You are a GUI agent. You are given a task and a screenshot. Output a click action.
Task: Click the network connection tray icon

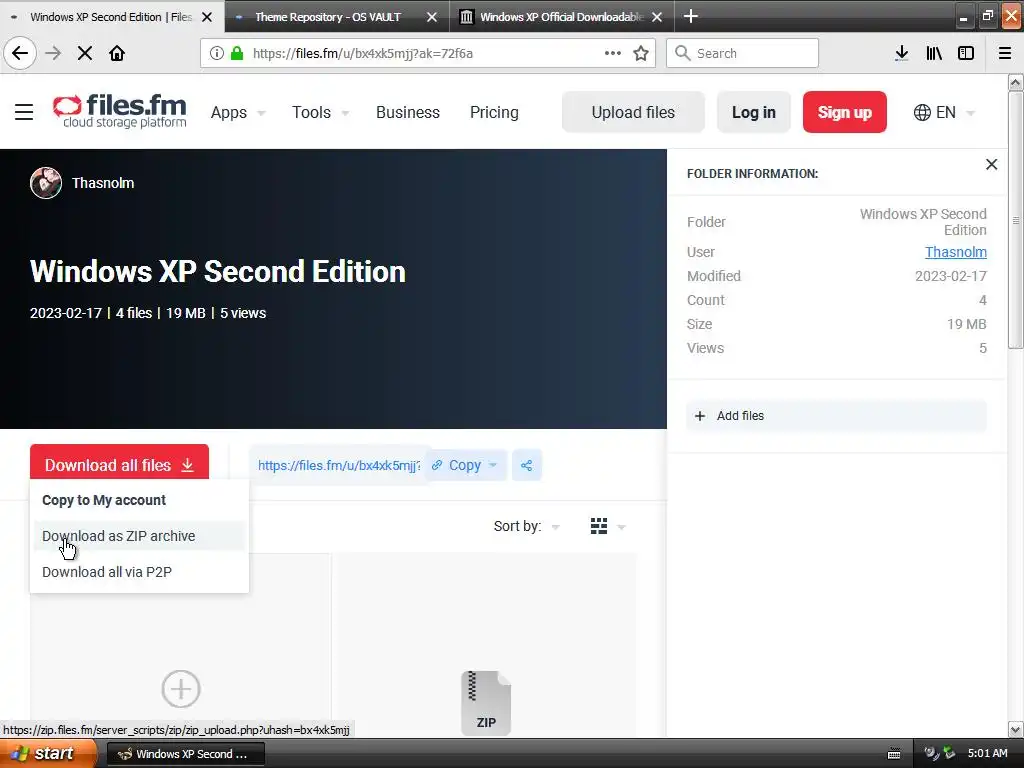(949, 754)
